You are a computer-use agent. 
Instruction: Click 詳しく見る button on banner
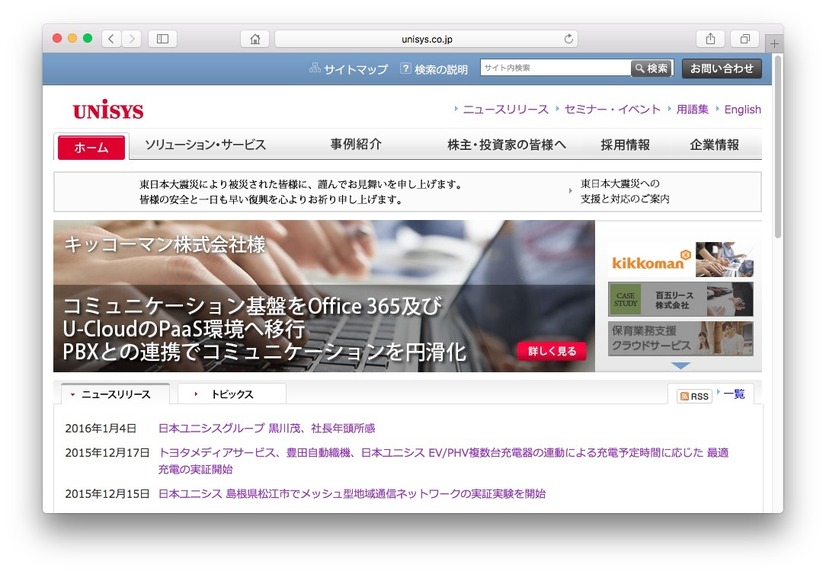(x=552, y=351)
